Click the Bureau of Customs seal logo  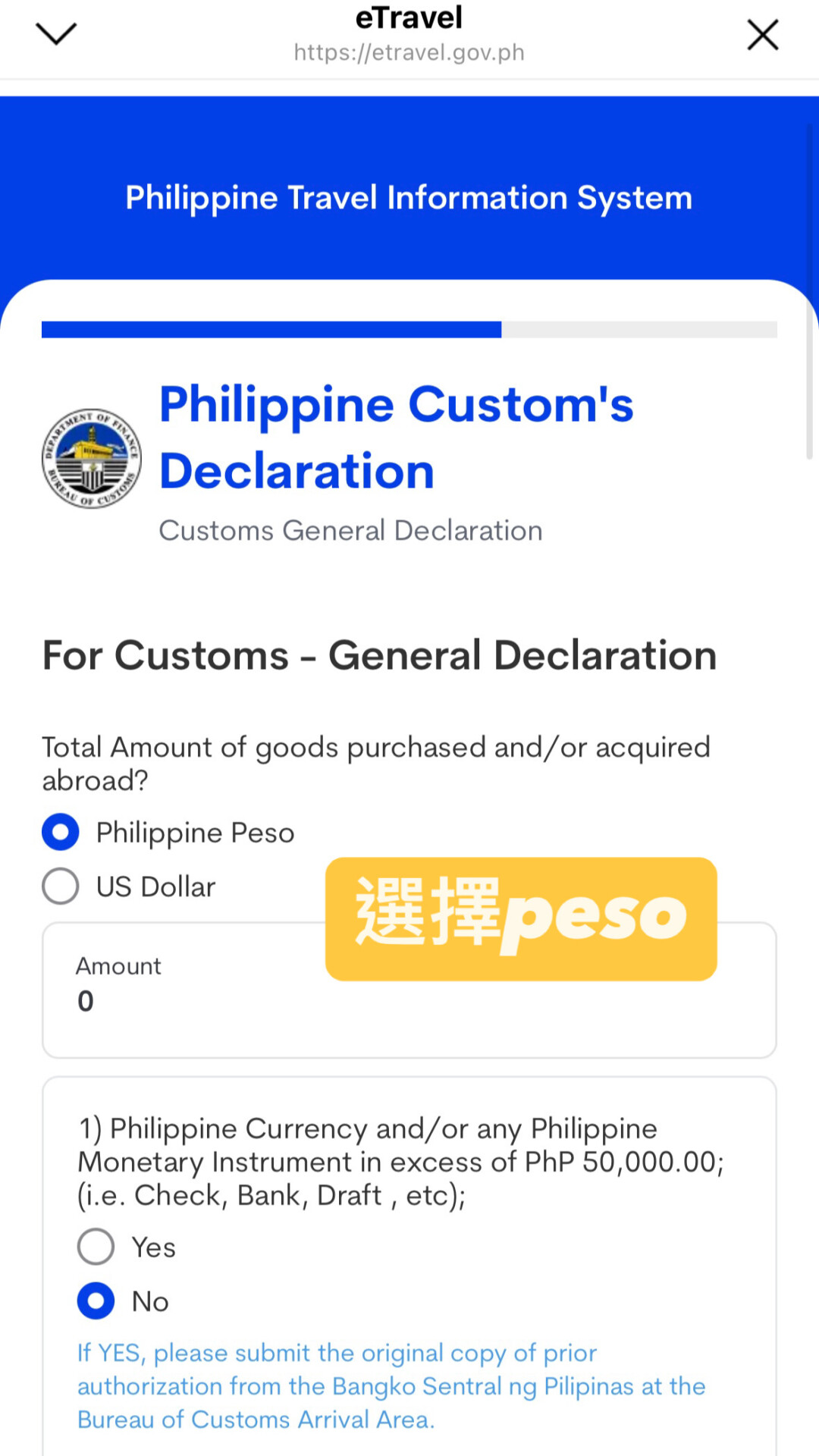point(92,458)
